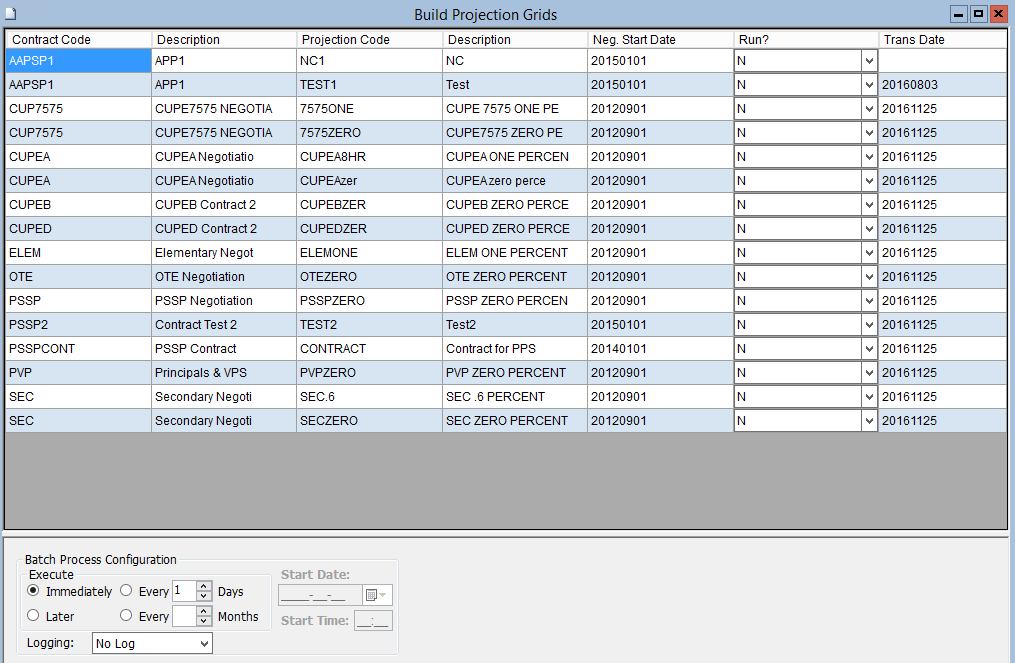Click the Projection Code column header

click(369, 40)
